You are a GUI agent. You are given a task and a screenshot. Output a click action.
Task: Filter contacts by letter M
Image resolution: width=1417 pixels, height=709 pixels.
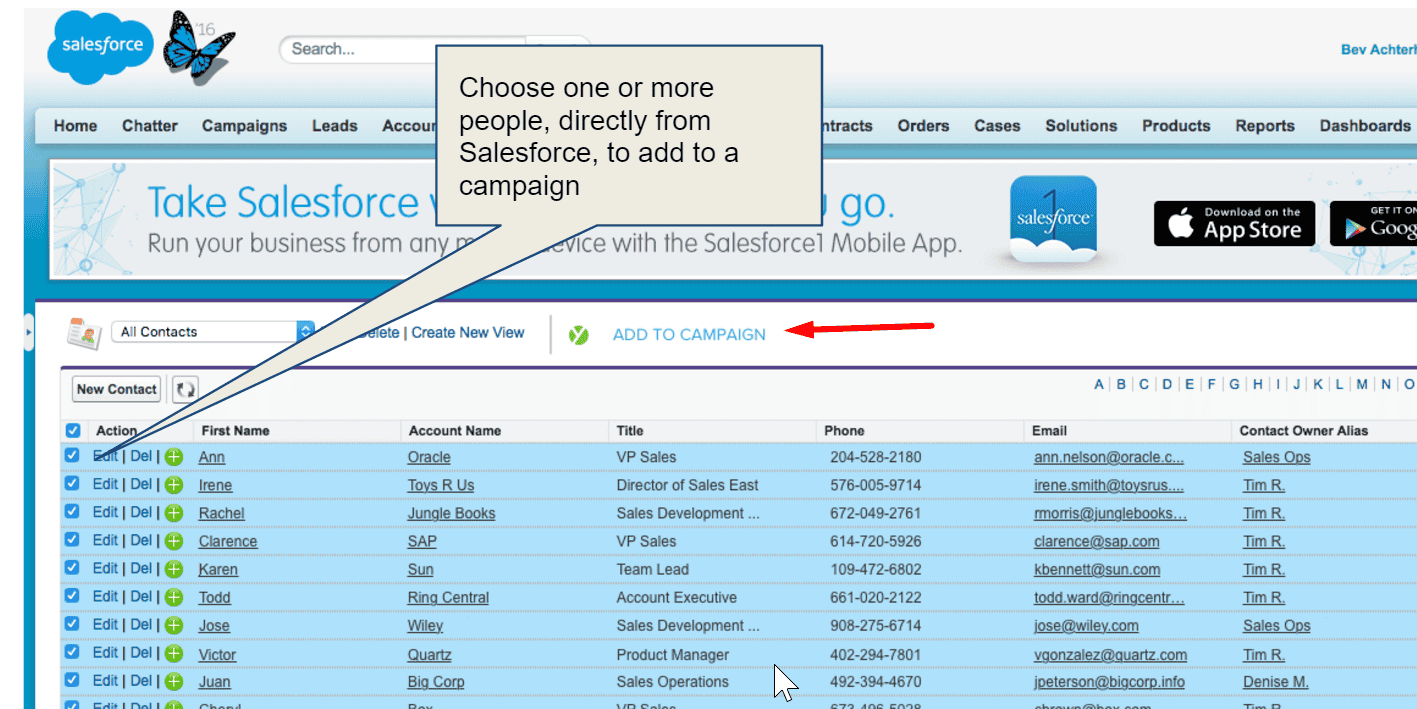pos(1362,384)
